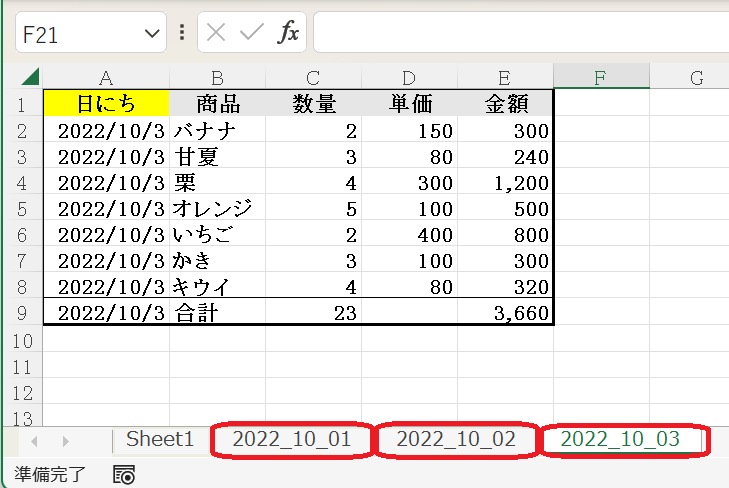Image resolution: width=729 pixels, height=488 pixels.
Task: Select the amount cell 1,200
Action: 505,182
